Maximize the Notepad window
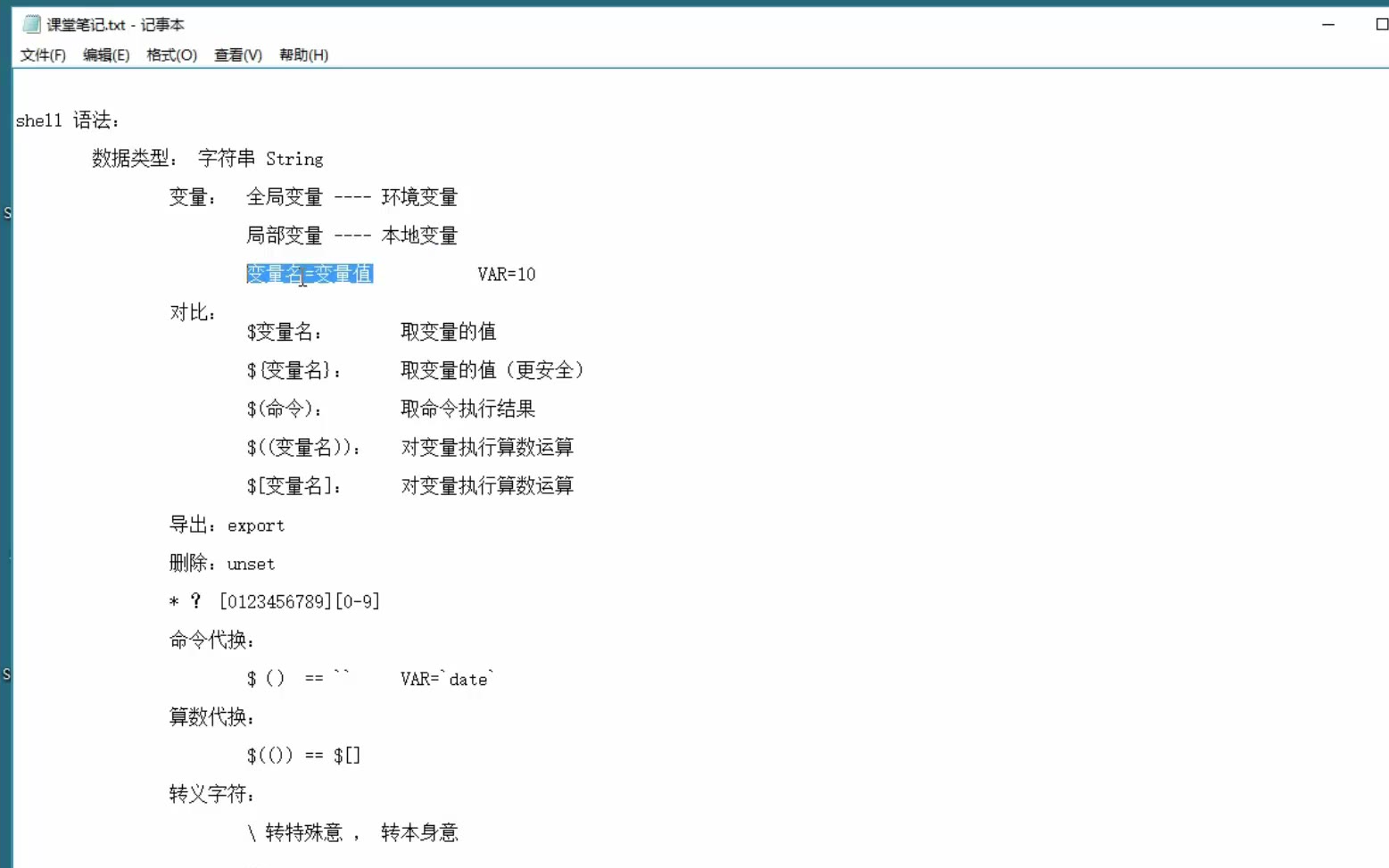 [x=1381, y=24]
